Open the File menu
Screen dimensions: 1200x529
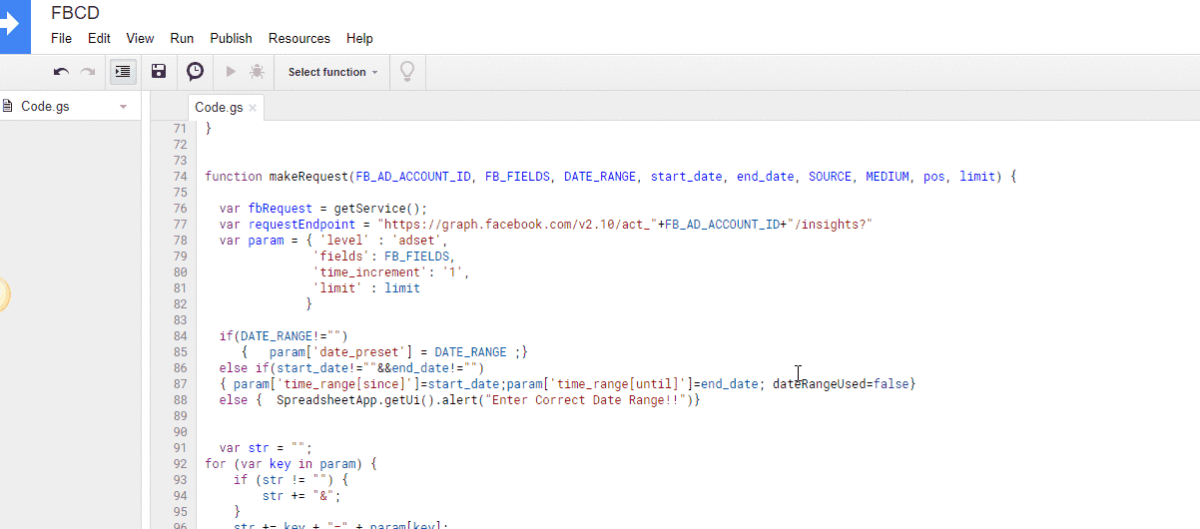pos(61,38)
